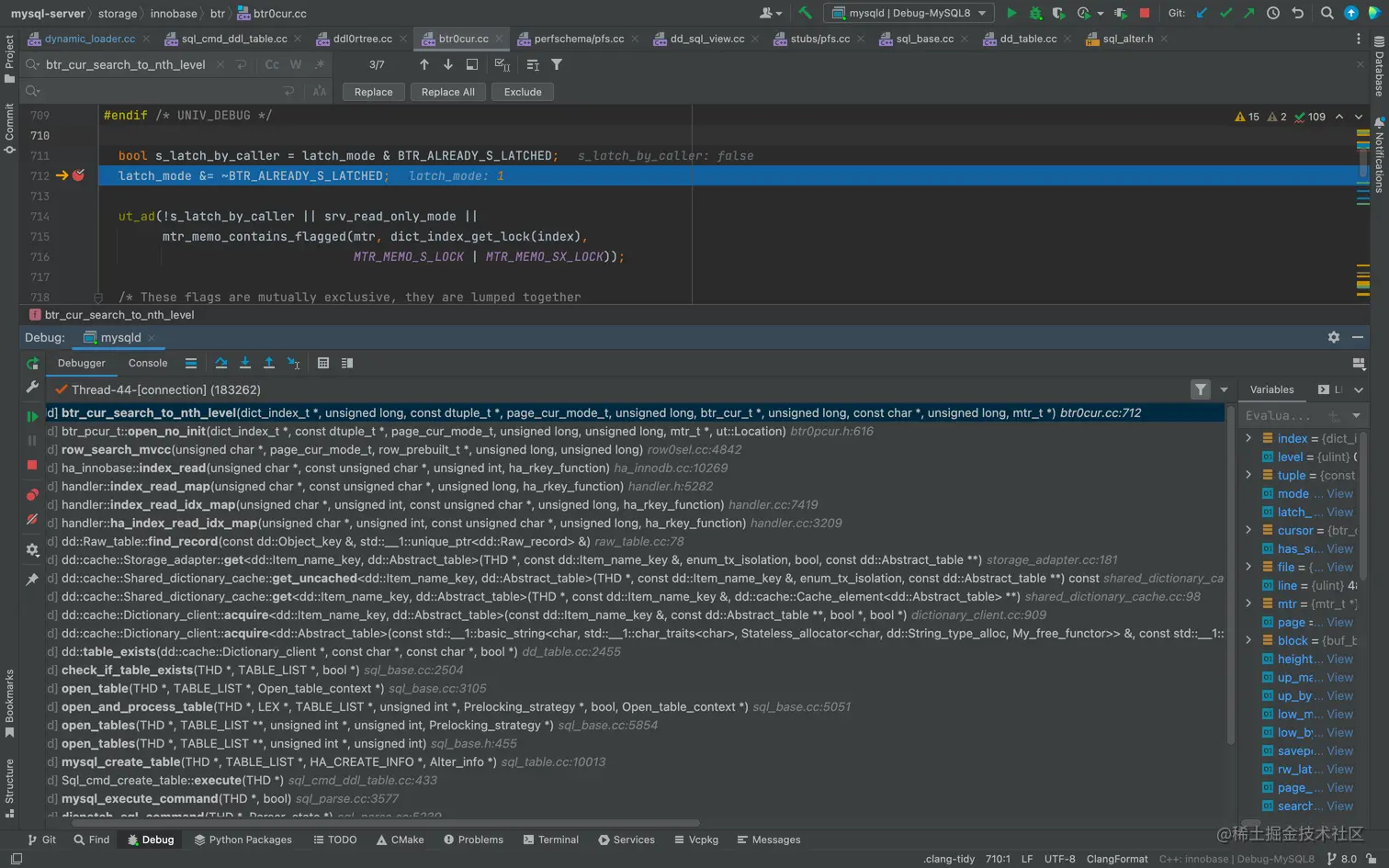
Task: Open mysqld Debug-MySQL8 run configuration dropdown
Action: point(909,13)
